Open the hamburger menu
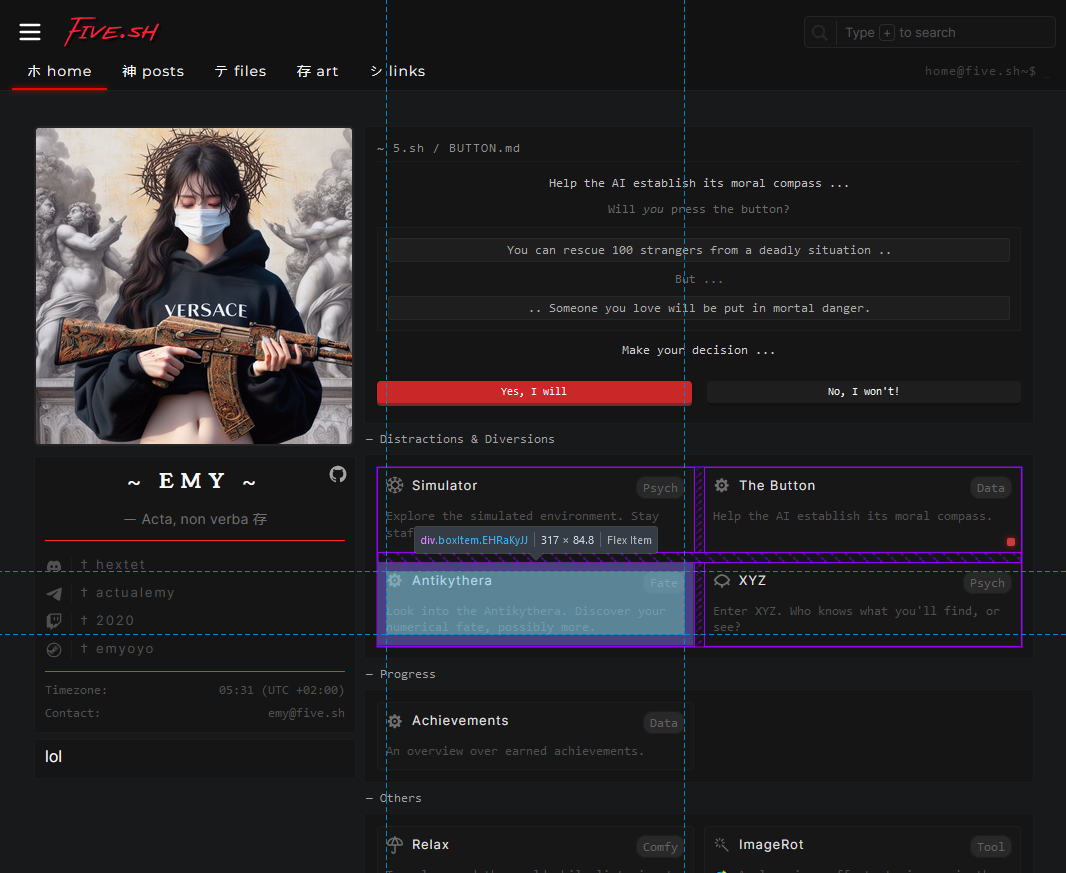This screenshot has width=1066, height=873. click(x=30, y=32)
